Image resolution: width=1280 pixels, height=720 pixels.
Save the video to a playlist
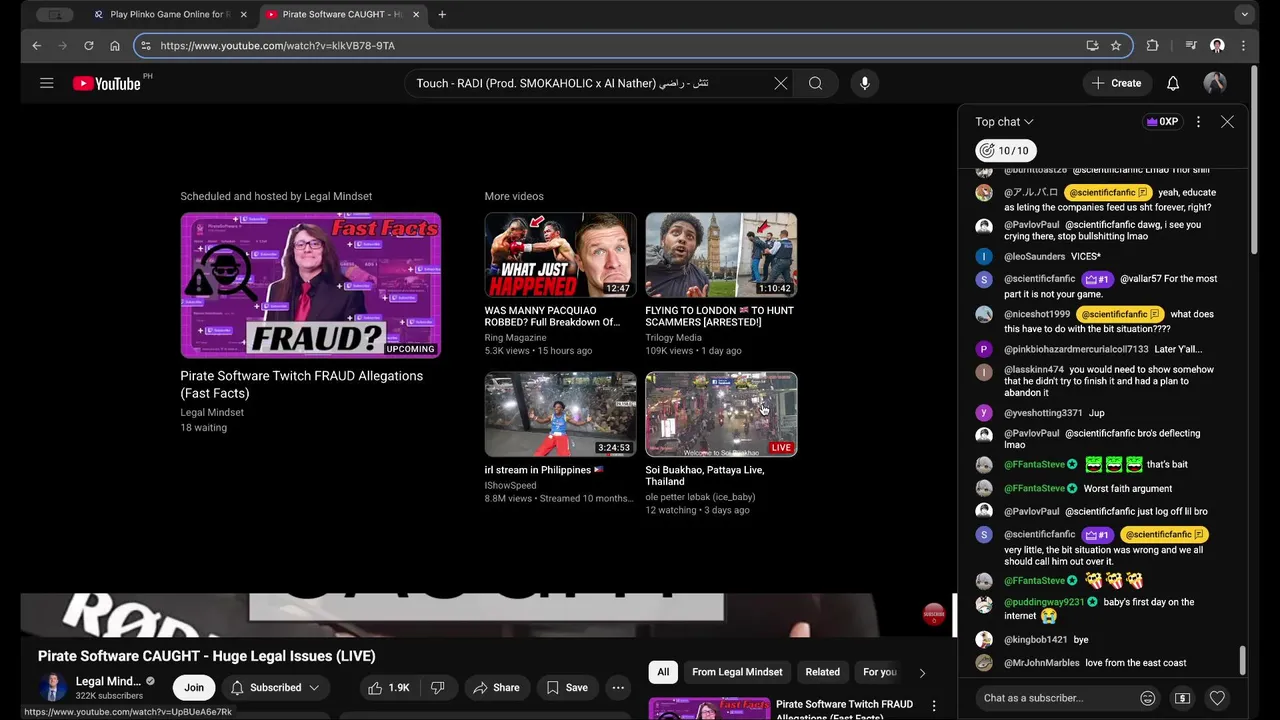(566, 688)
